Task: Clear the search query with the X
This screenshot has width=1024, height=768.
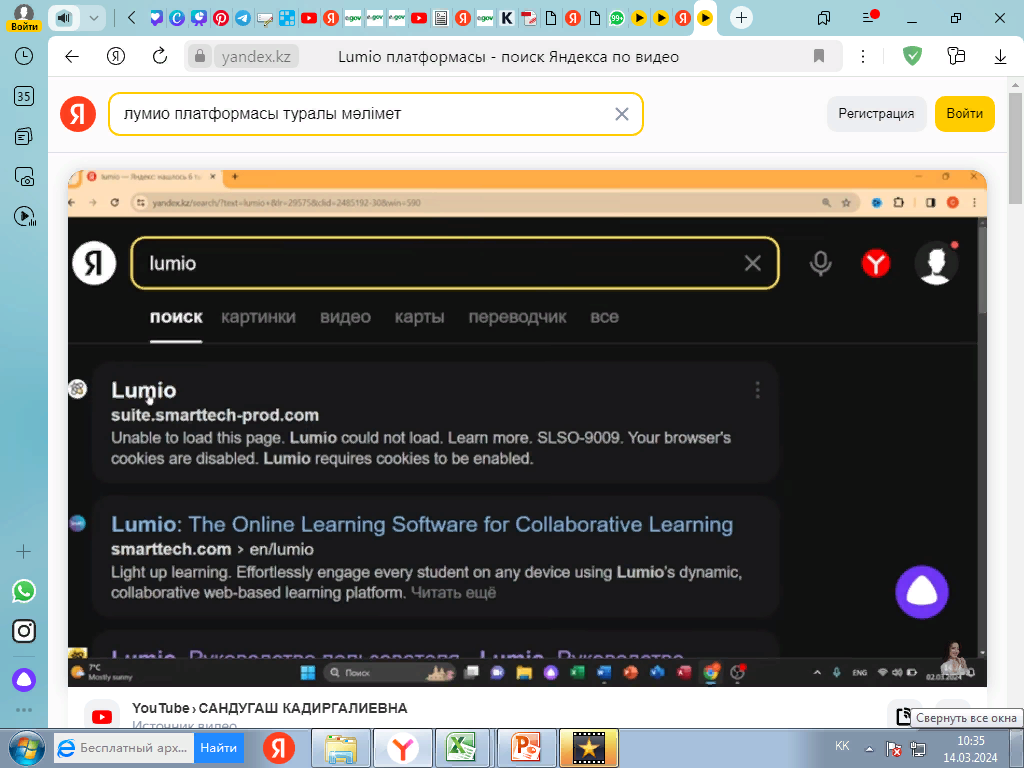Action: pos(622,114)
